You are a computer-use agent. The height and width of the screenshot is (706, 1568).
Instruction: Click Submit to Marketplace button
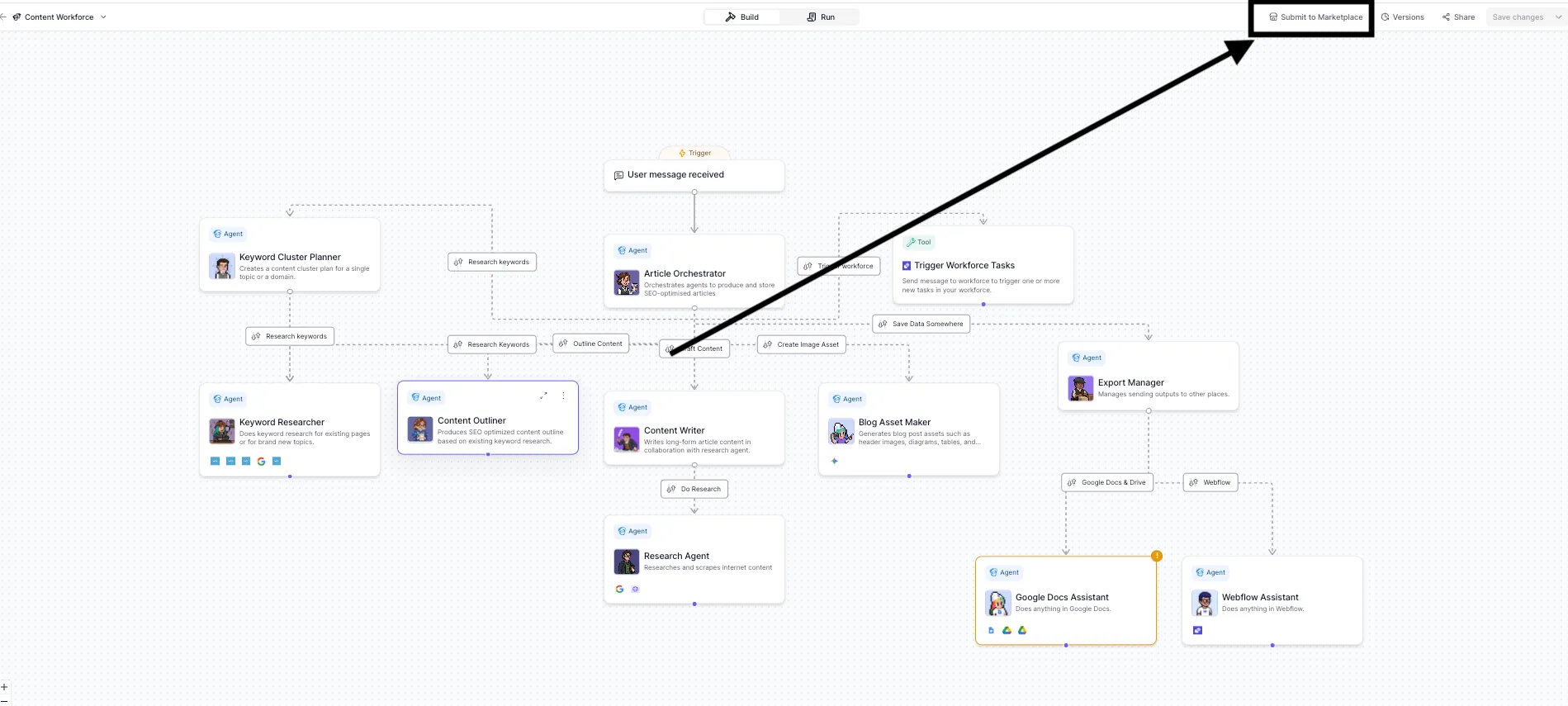pyautogui.click(x=1315, y=17)
